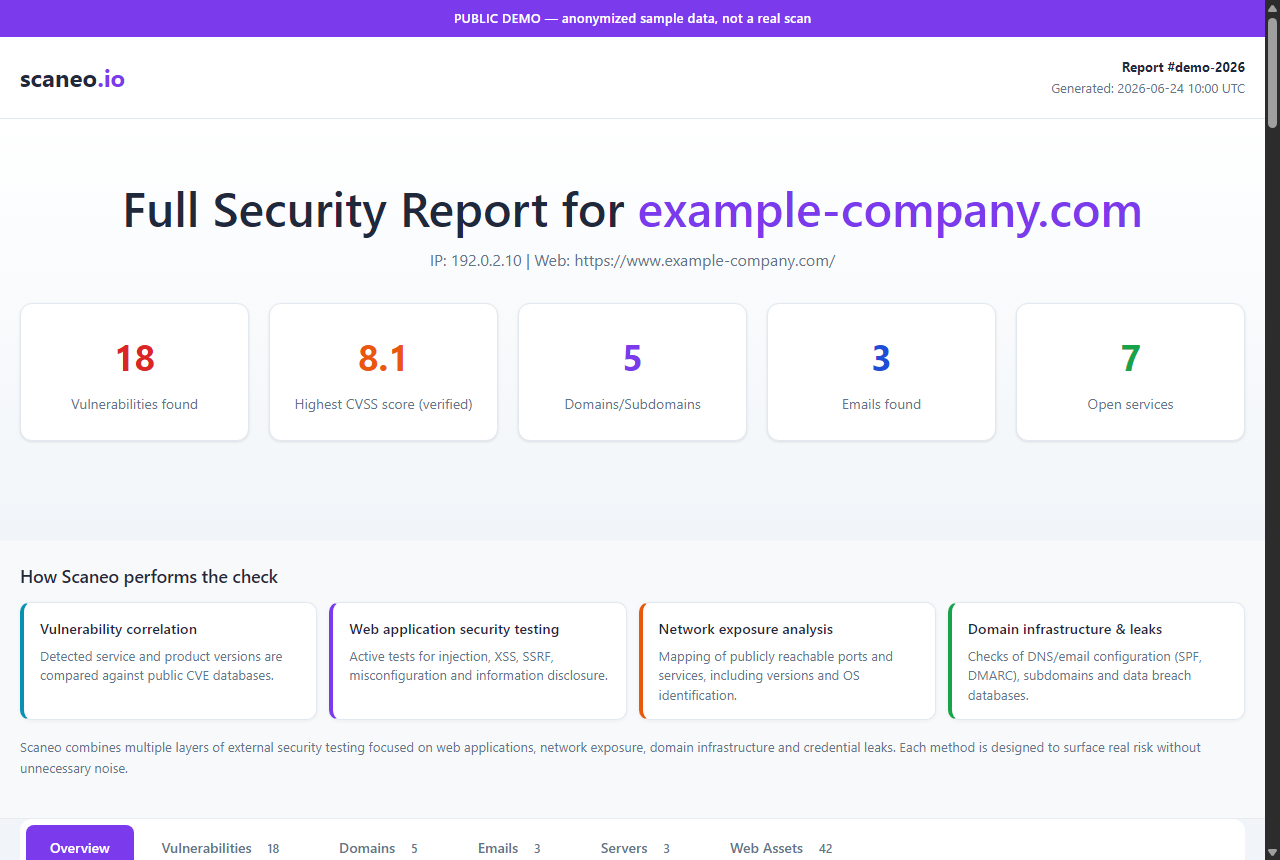The height and width of the screenshot is (860, 1280).
Task: Select the Vulnerability correlation card
Action: point(168,661)
